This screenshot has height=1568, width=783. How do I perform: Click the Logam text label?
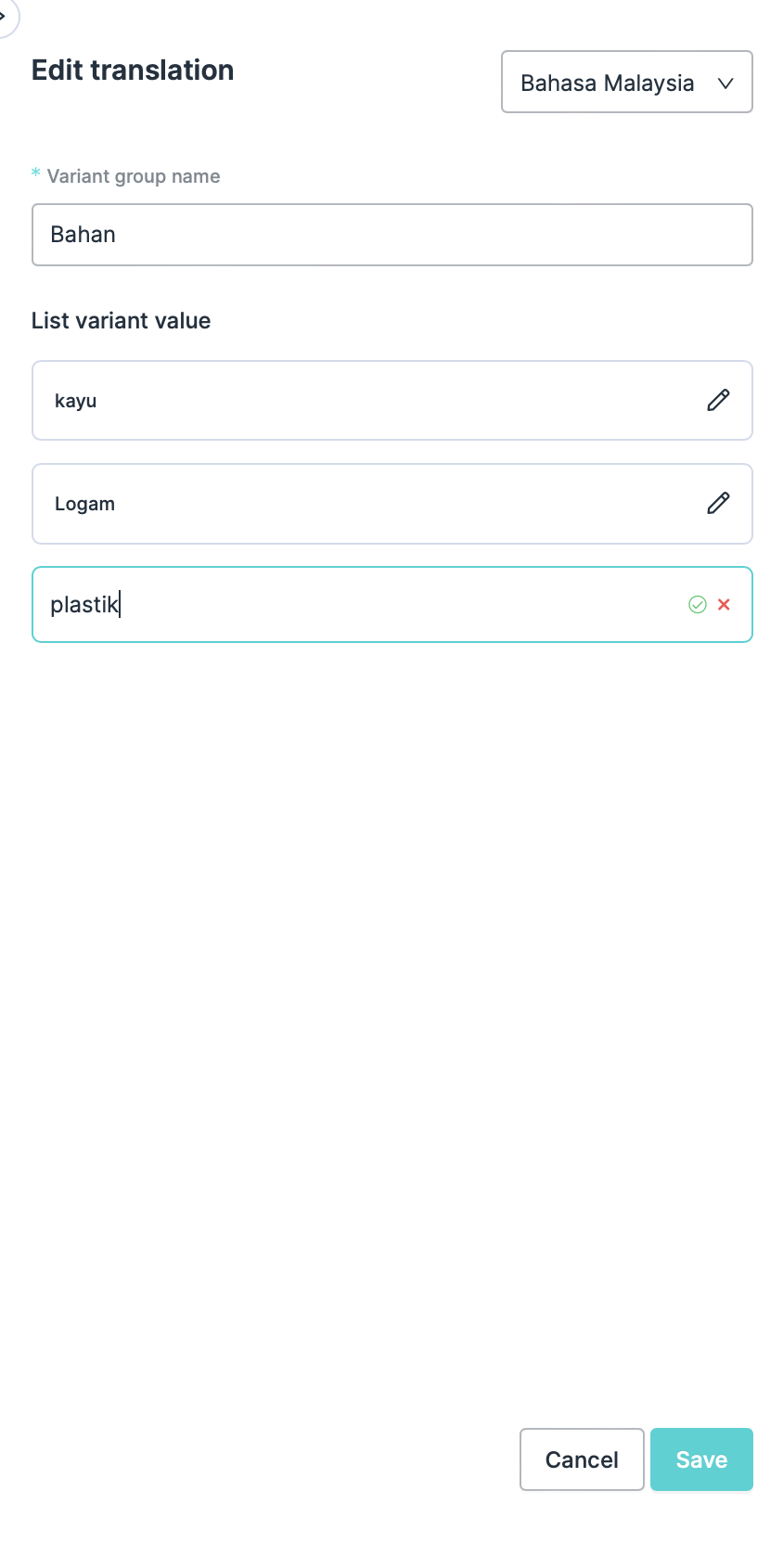tap(85, 504)
